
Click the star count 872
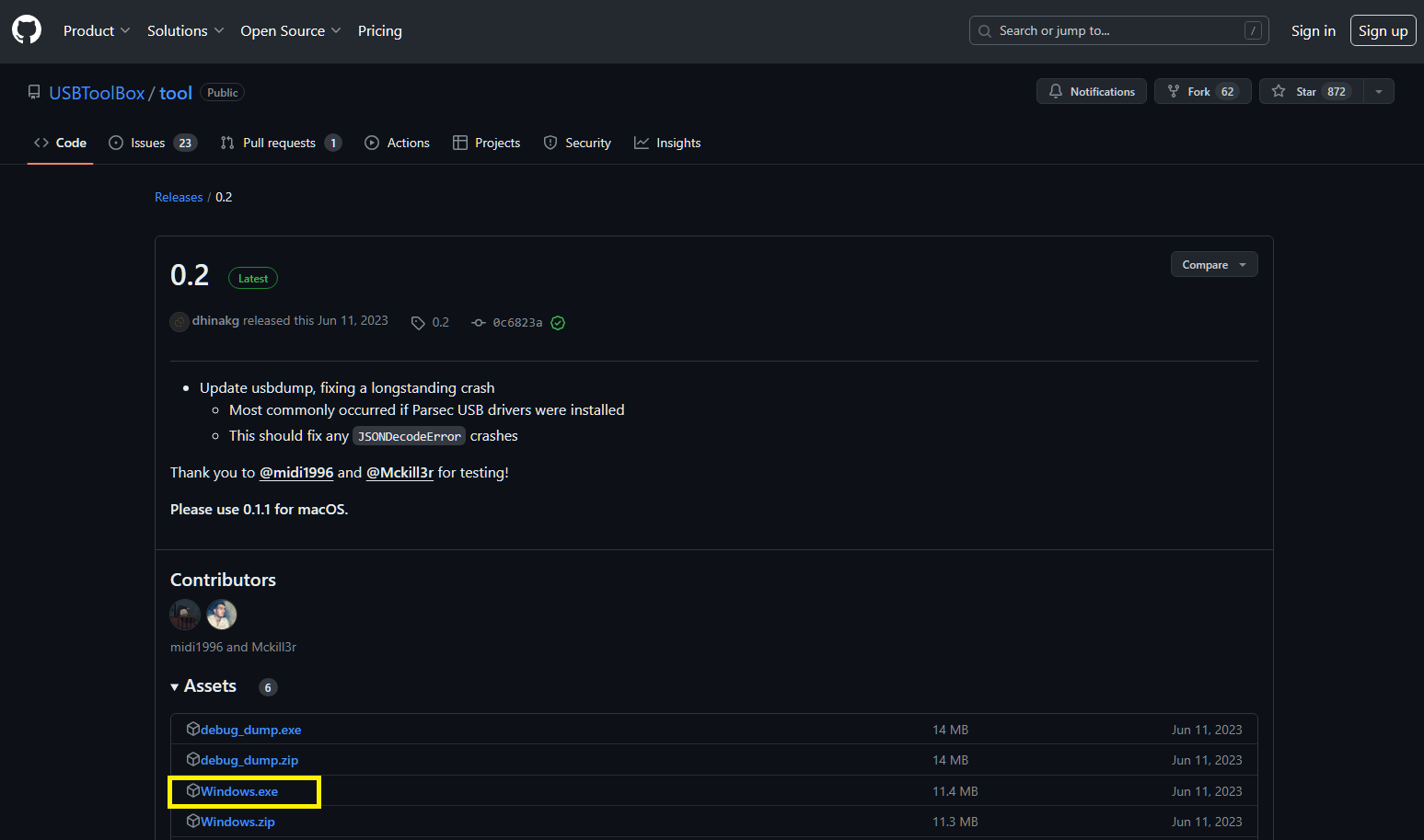pos(1337,91)
